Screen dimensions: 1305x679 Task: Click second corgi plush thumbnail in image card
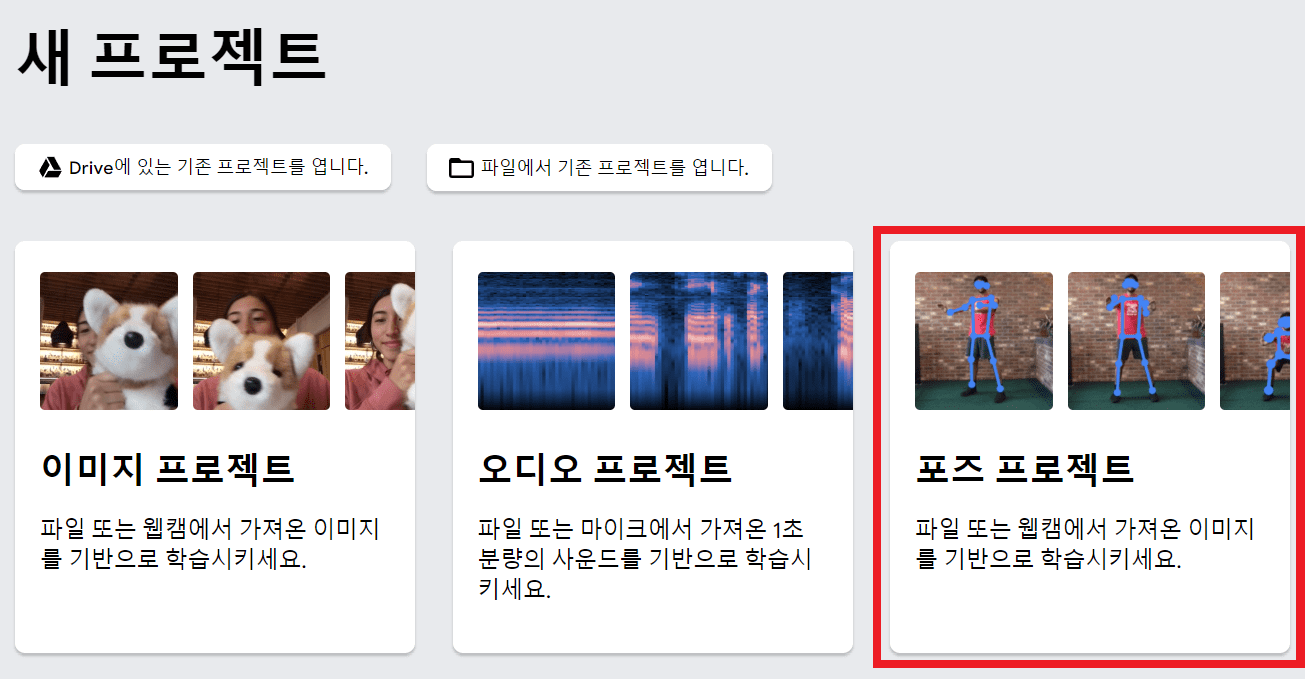(x=261, y=341)
